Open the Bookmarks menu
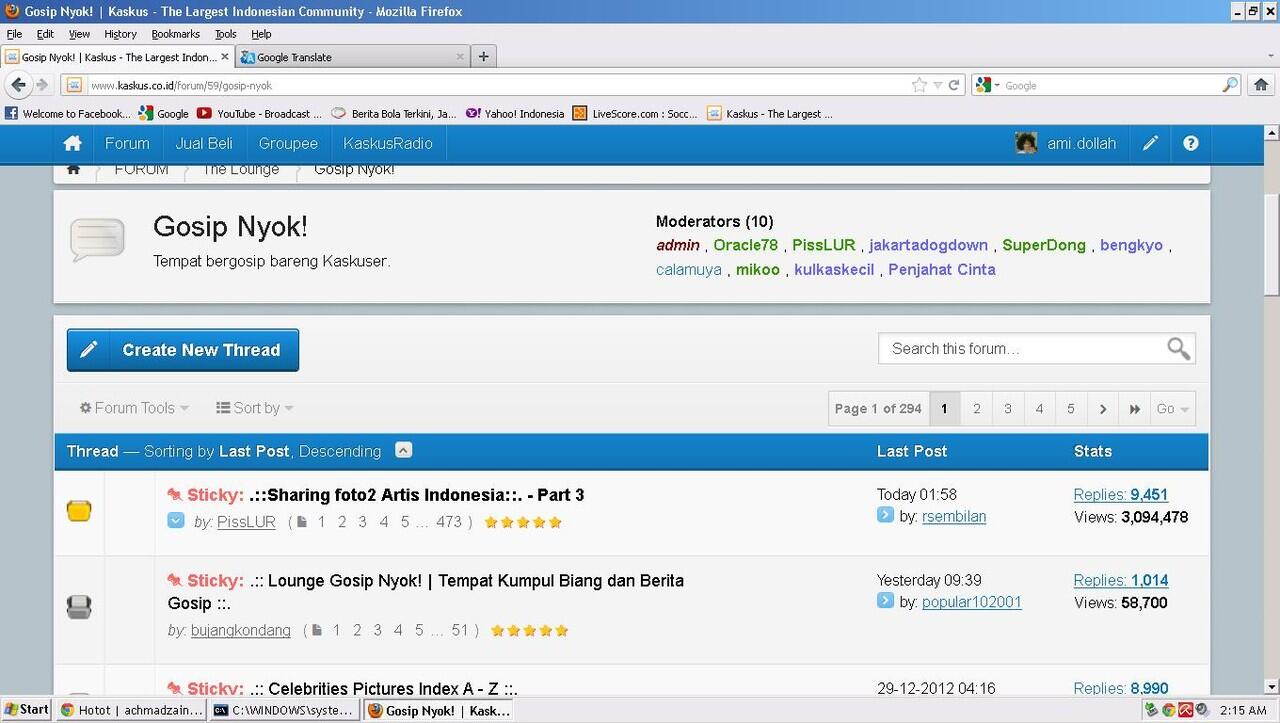Image resolution: width=1280 pixels, height=723 pixels. 175,34
